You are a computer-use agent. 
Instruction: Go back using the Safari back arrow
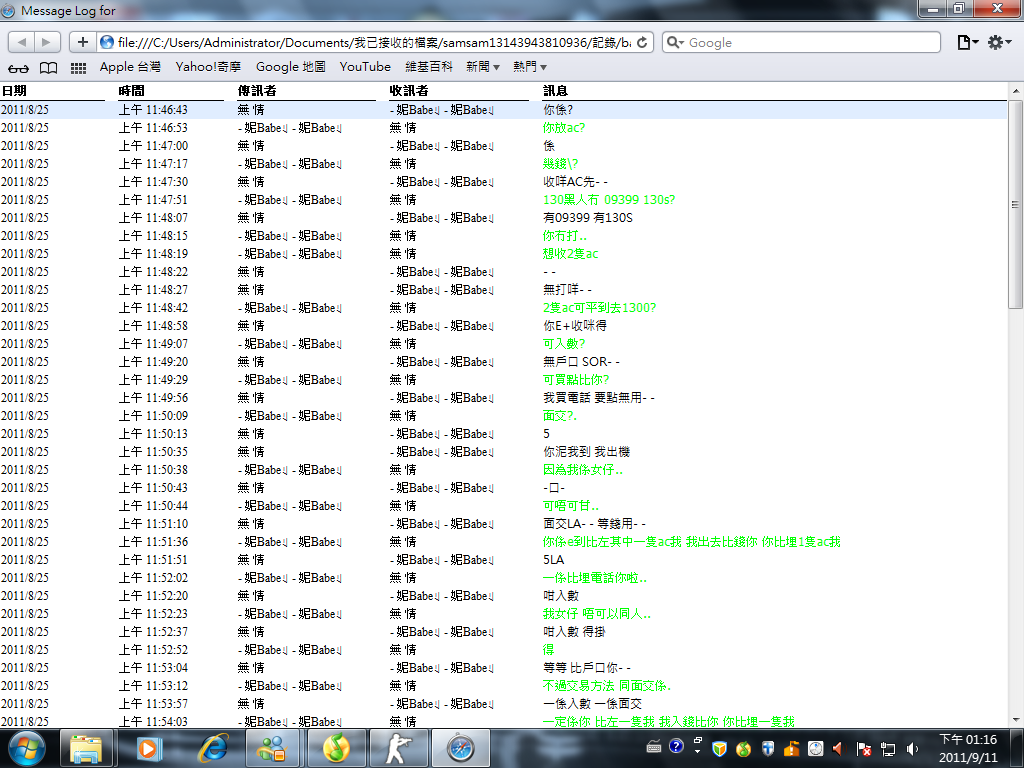22,42
